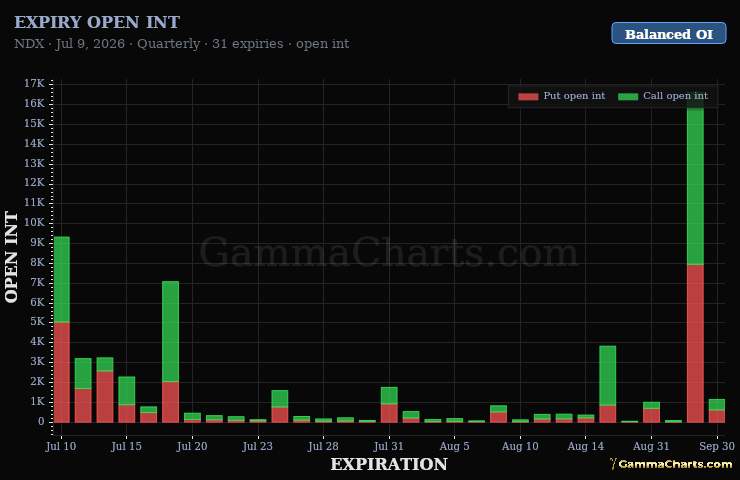Click the Jul 31 expiry bar
740x480 pixels.
point(389,404)
